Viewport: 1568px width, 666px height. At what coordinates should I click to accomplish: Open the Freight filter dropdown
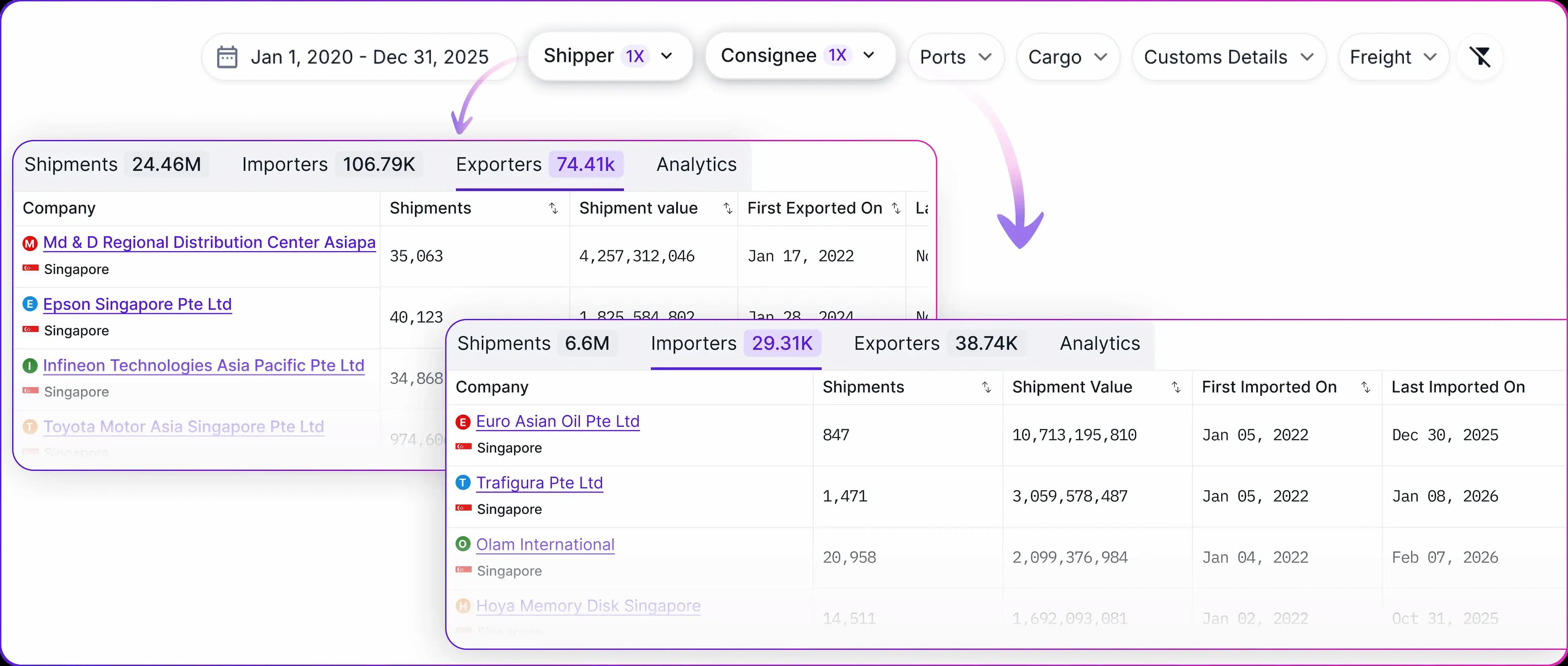pos(1393,57)
